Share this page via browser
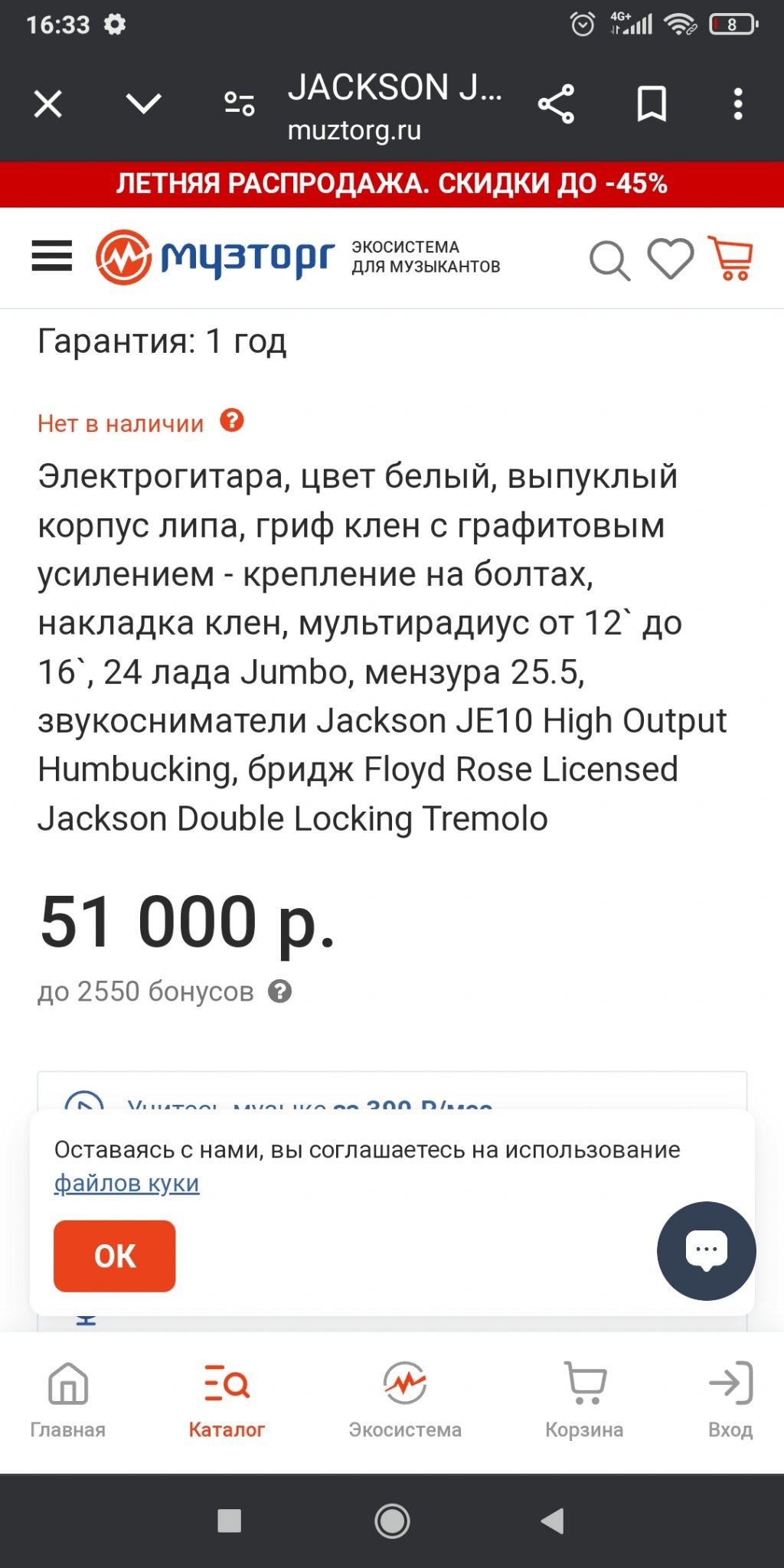The width and height of the screenshot is (784, 1568). click(556, 104)
